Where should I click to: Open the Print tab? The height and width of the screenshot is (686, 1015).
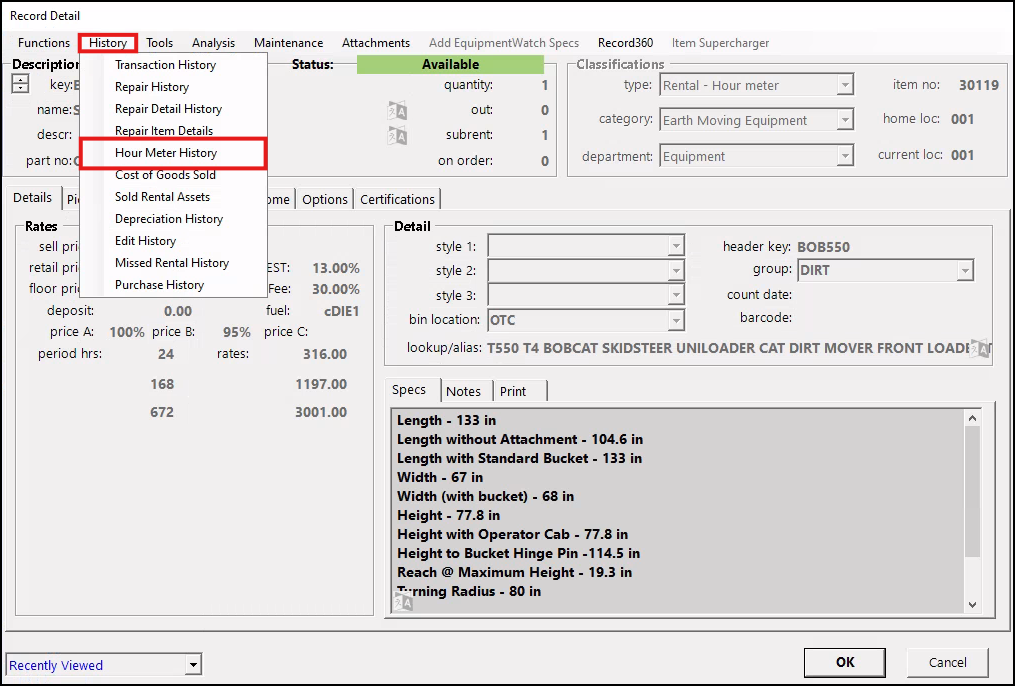tap(513, 391)
